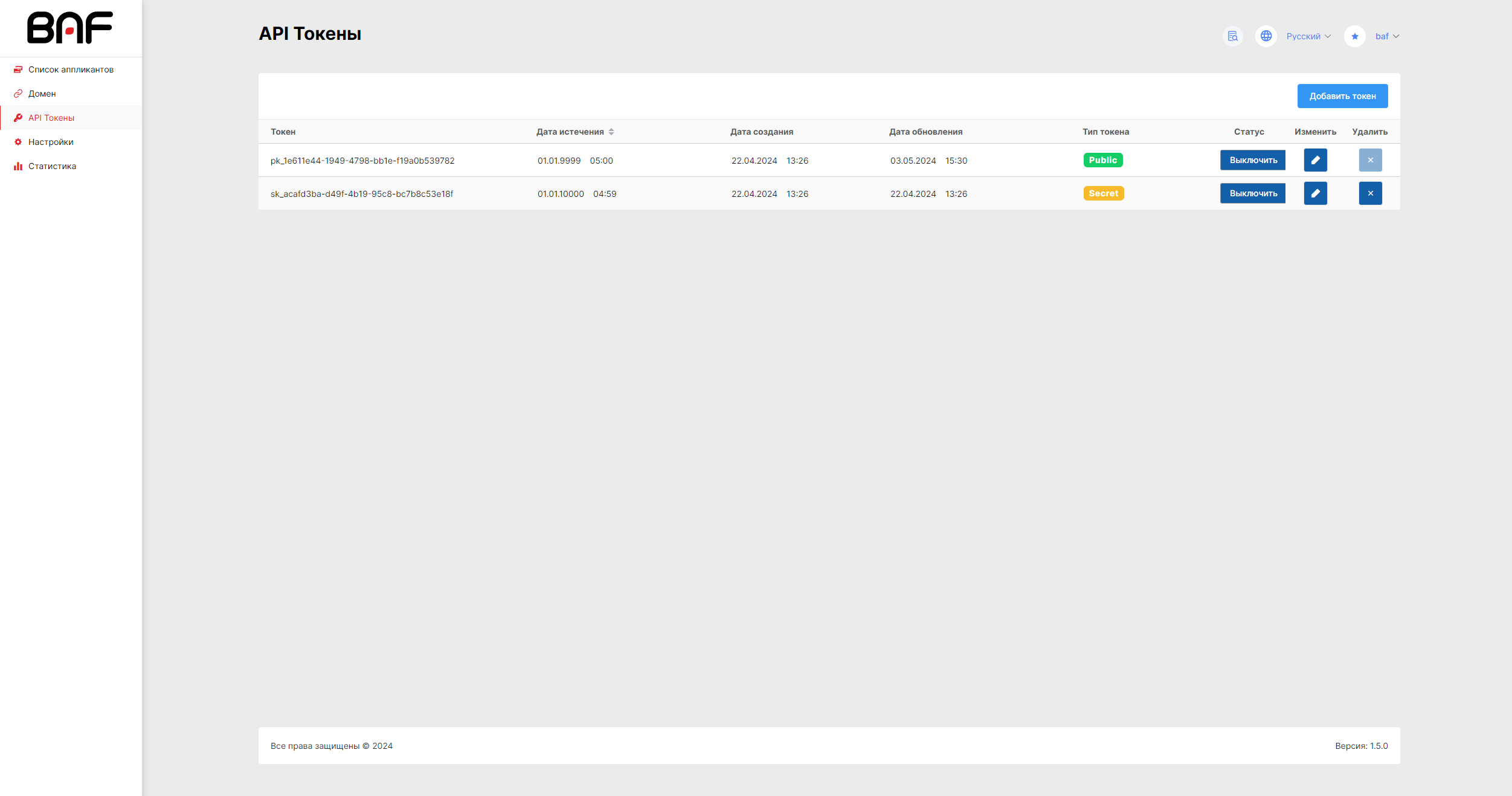The height and width of the screenshot is (796, 1512).
Task: Click Все права защищены footer text
Action: [x=332, y=746]
